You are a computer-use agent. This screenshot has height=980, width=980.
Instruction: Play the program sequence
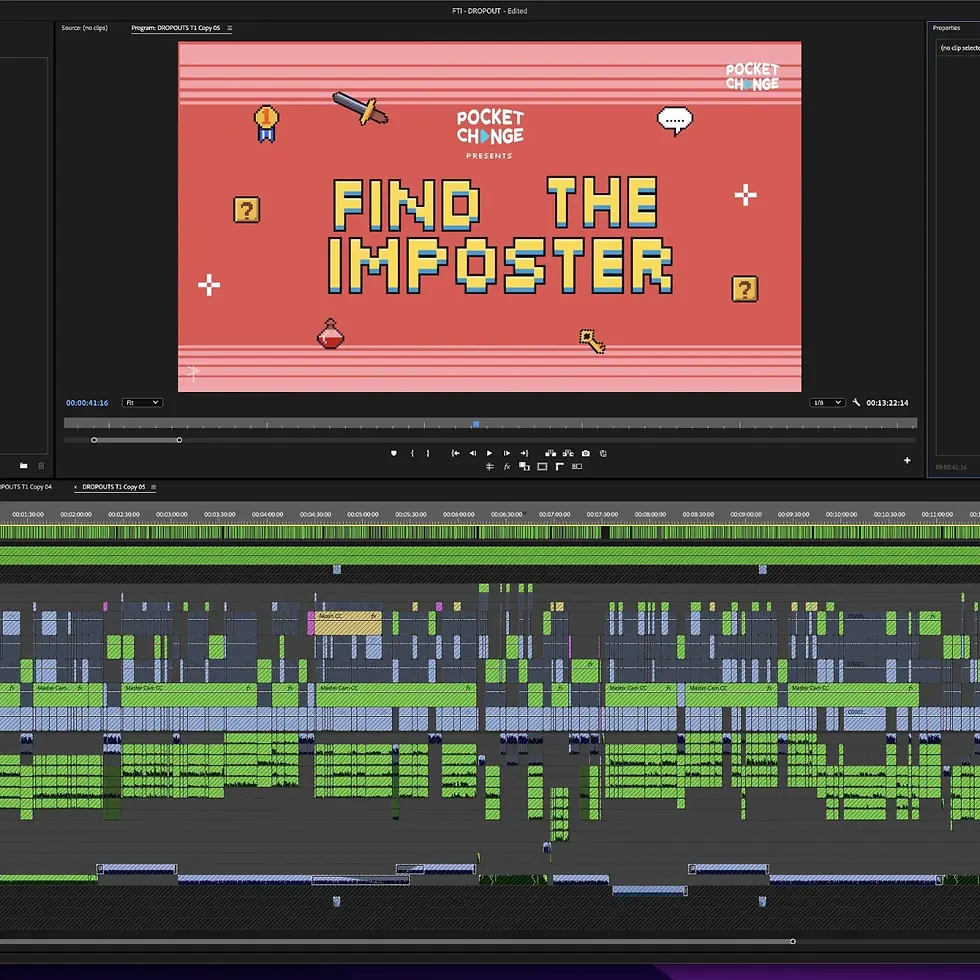click(489, 453)
